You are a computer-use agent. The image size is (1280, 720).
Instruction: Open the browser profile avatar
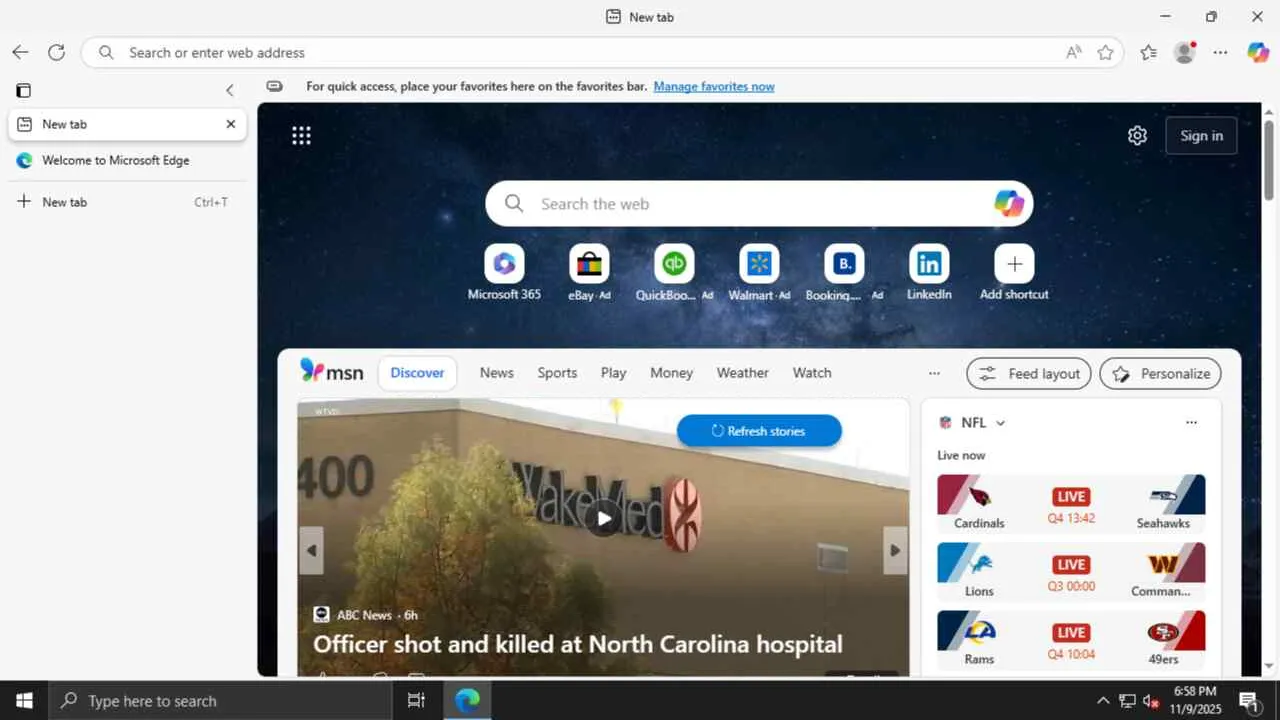pyautogui.click(x=1185, y=52)
